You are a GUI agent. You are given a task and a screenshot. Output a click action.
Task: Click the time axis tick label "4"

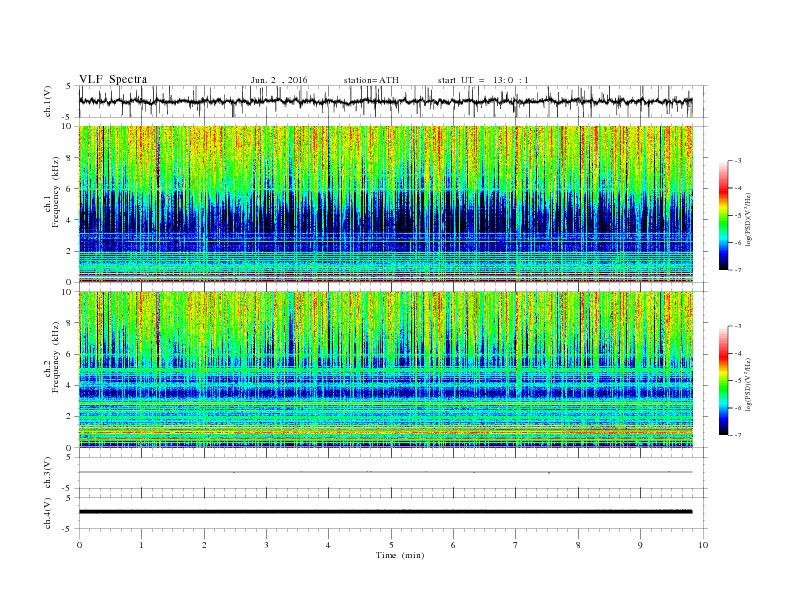328,545
